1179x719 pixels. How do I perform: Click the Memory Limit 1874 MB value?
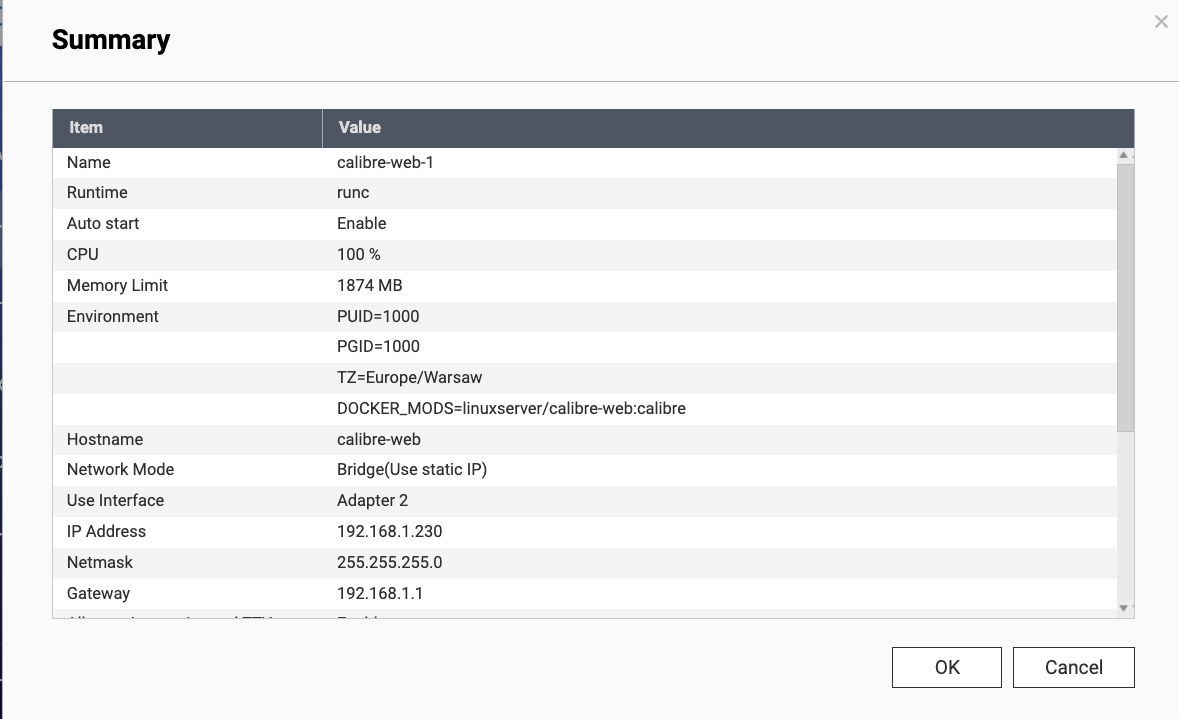(369, 285)
